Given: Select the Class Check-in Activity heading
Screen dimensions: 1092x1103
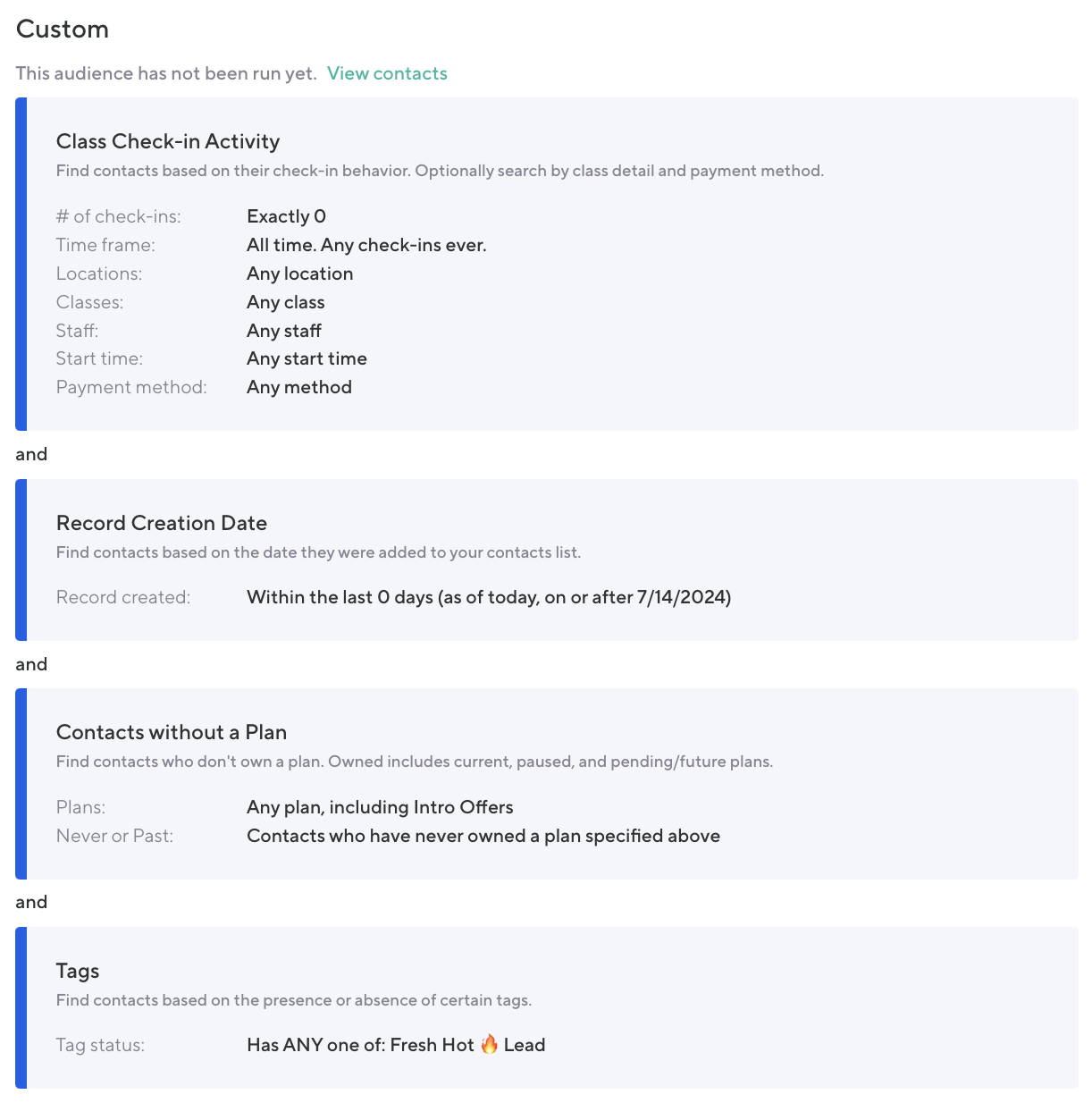Looking at the screenshot, I should [x=168, y=141].
